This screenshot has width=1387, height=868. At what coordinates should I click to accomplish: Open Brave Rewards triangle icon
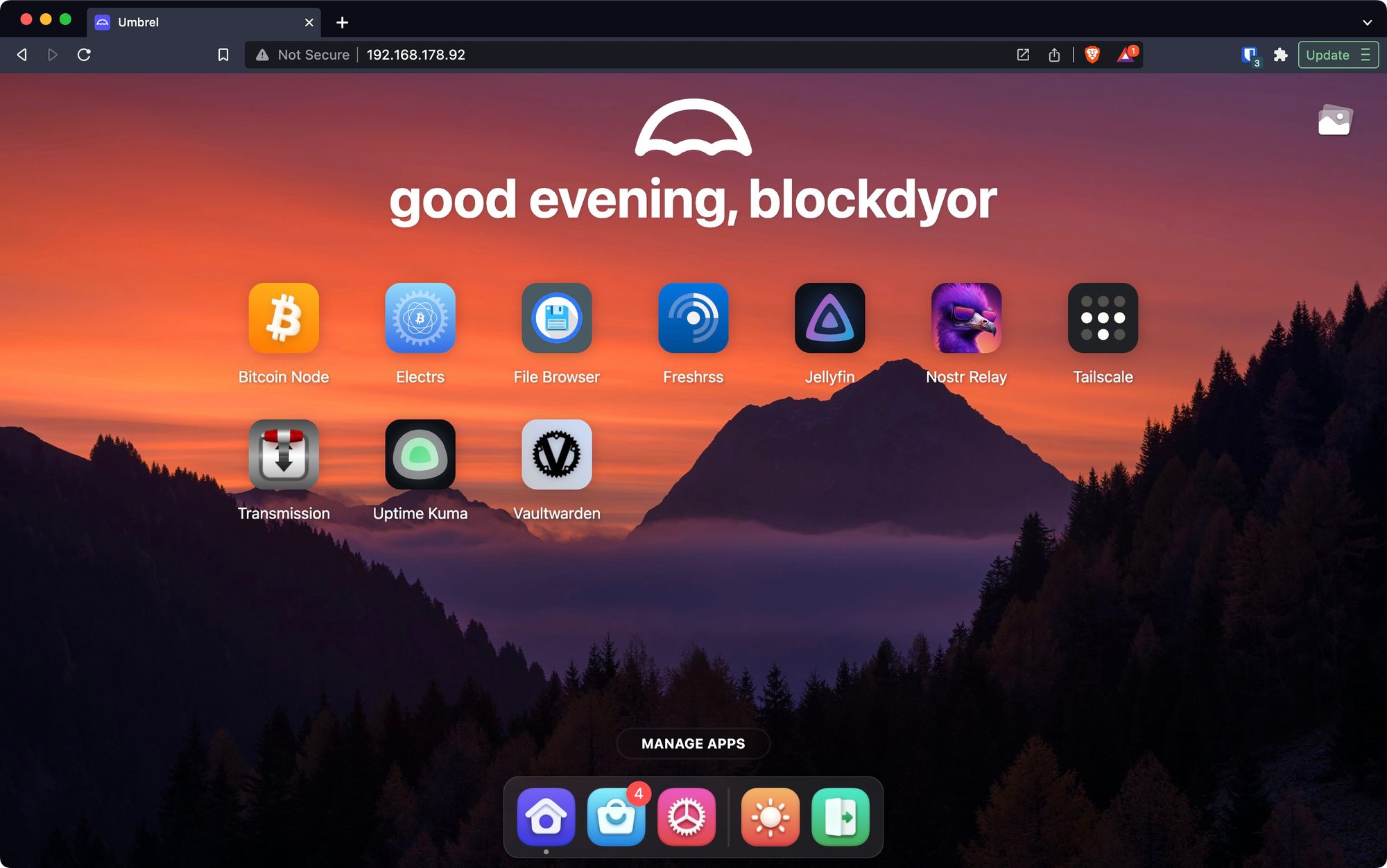[x=1127, y=54]
